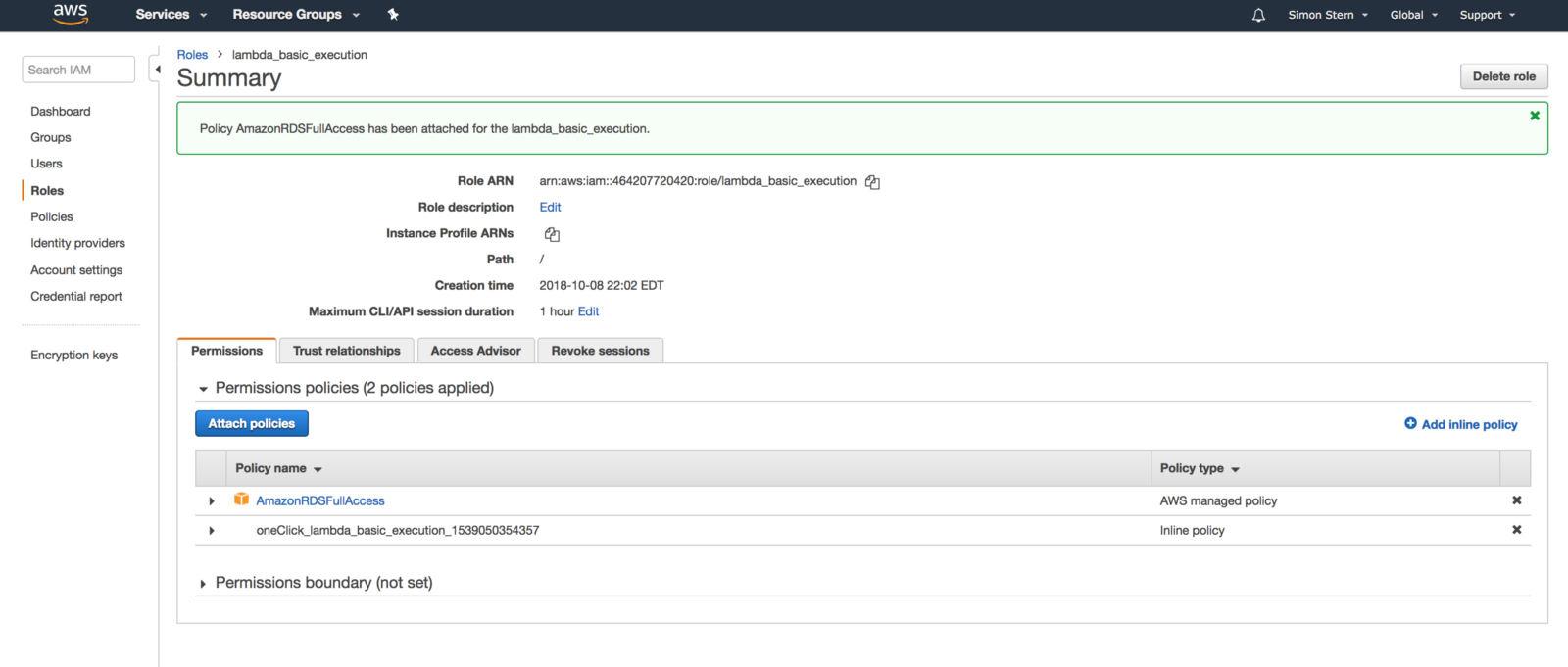Click the AWS logo home icon
Screen dimensions: 1568x667
[70, 14]
